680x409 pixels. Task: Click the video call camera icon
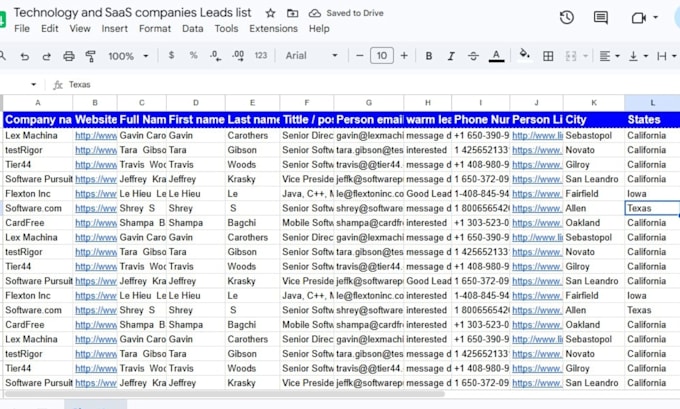click(x=638, y=18)
